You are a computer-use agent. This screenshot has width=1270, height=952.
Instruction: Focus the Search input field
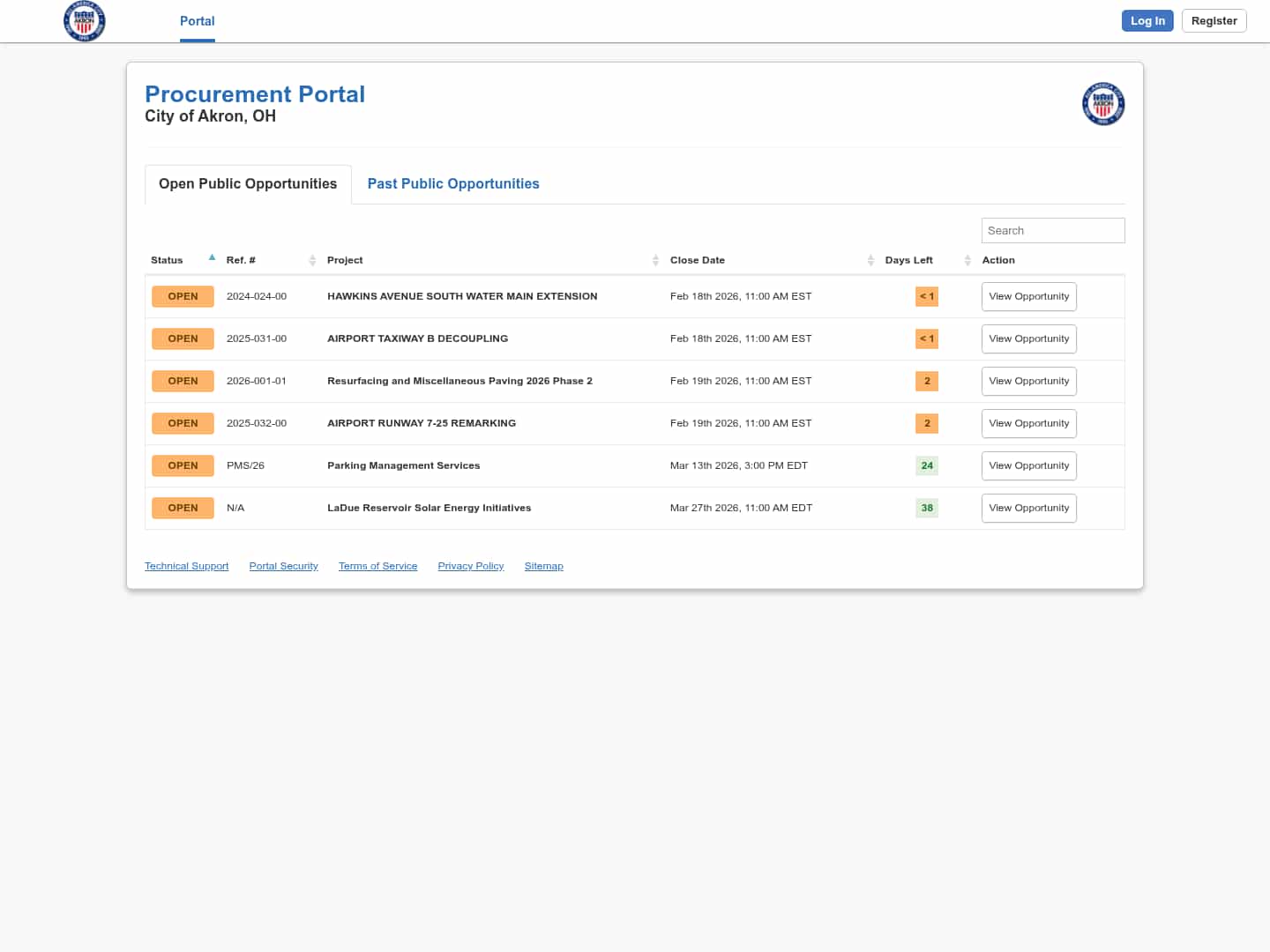(x=1052, y=231)
